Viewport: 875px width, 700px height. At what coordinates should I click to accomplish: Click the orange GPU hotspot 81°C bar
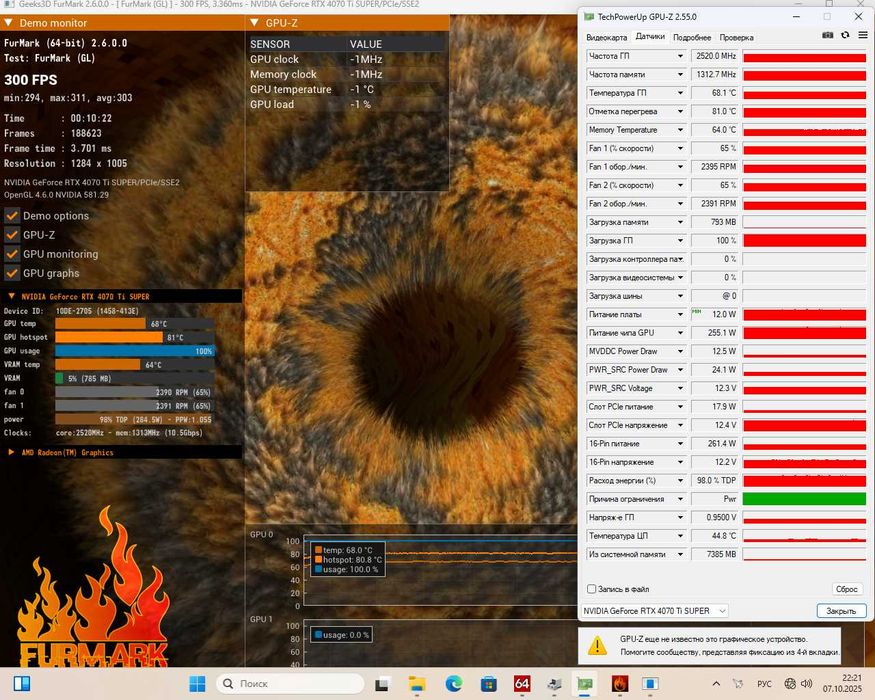point(109,337)
